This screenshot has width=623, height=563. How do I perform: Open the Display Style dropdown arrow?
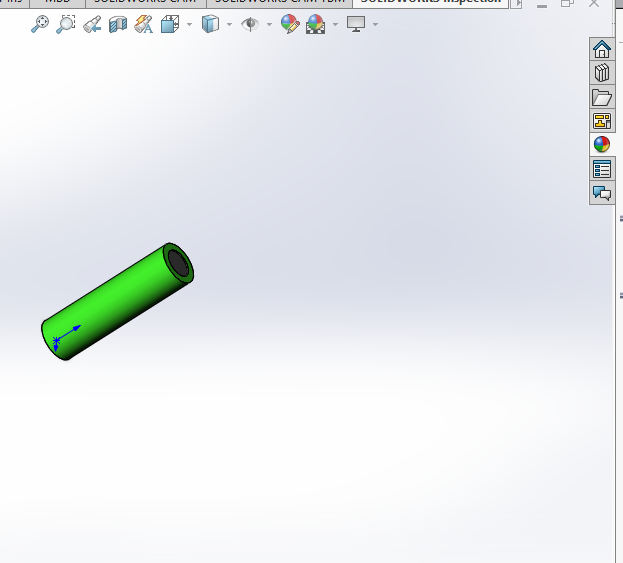[229, 25]
